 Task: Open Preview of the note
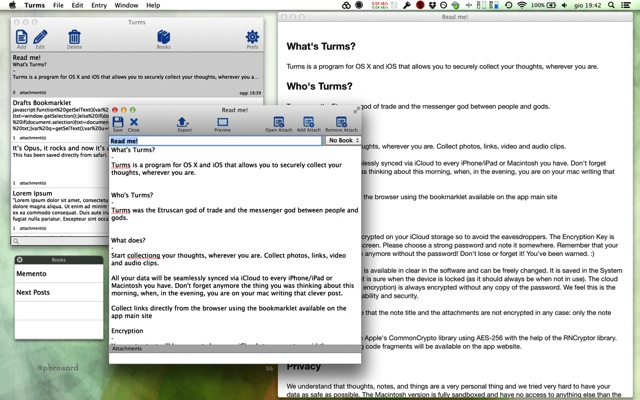tap(222, 122)
